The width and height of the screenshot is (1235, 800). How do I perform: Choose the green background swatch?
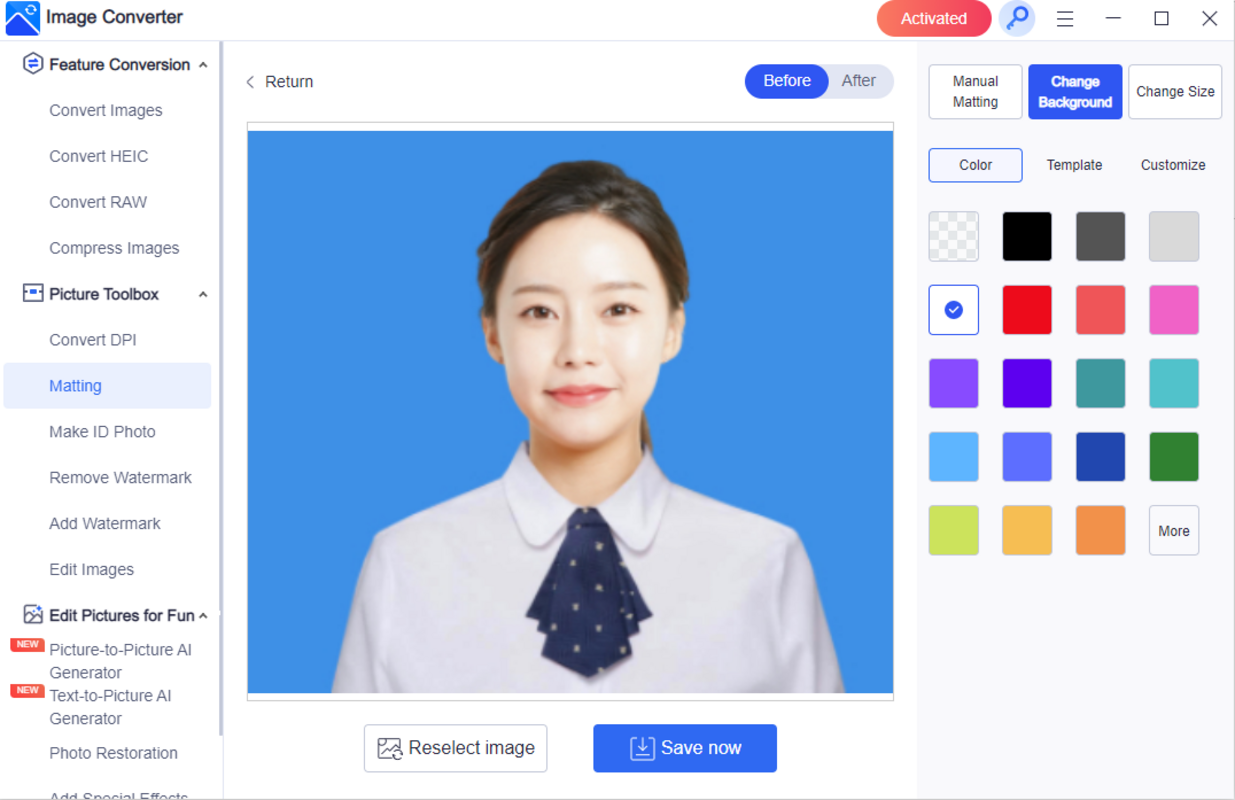pos(1174,457)
